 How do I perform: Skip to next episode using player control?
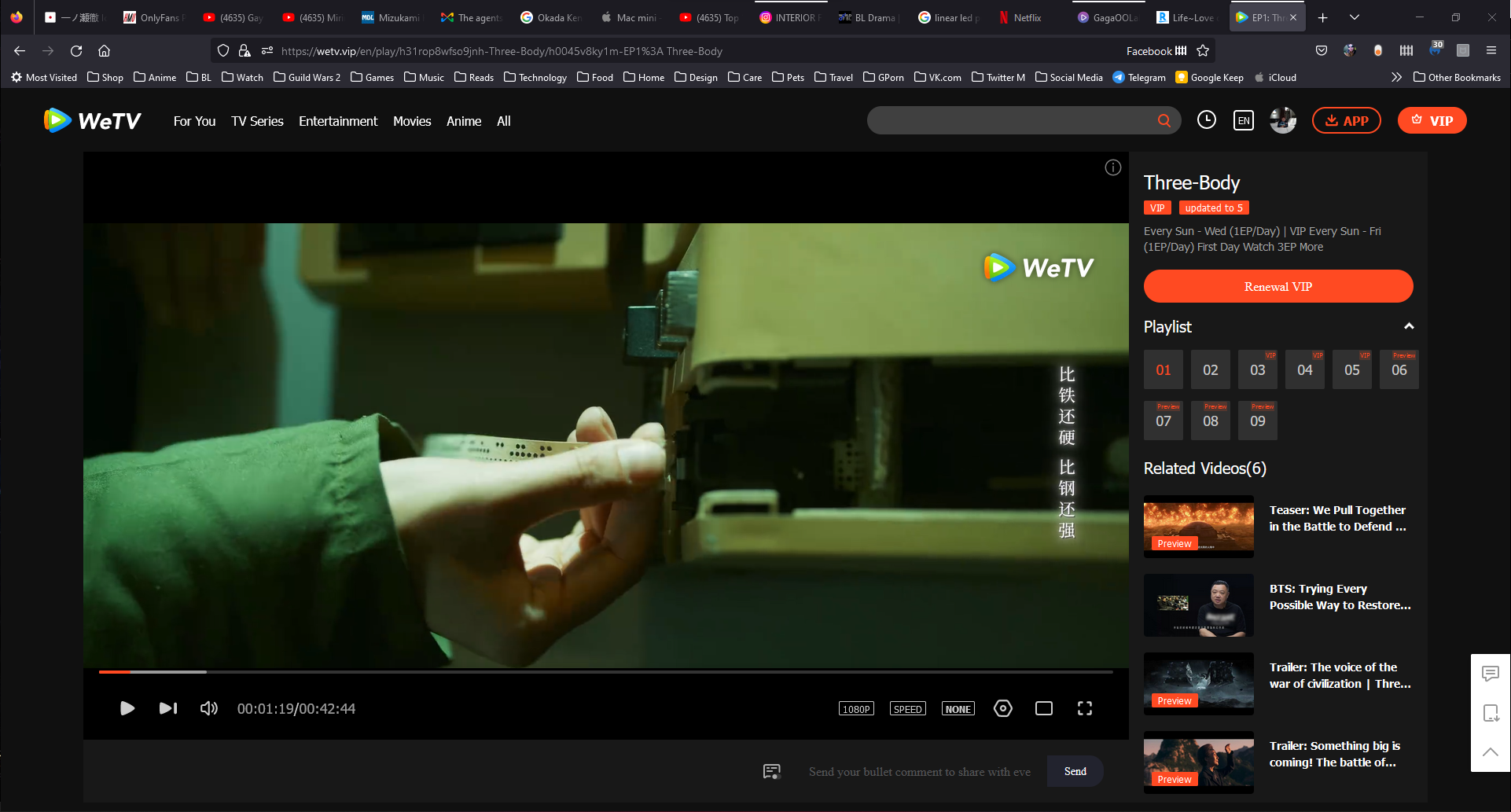(x=168, y=708)
